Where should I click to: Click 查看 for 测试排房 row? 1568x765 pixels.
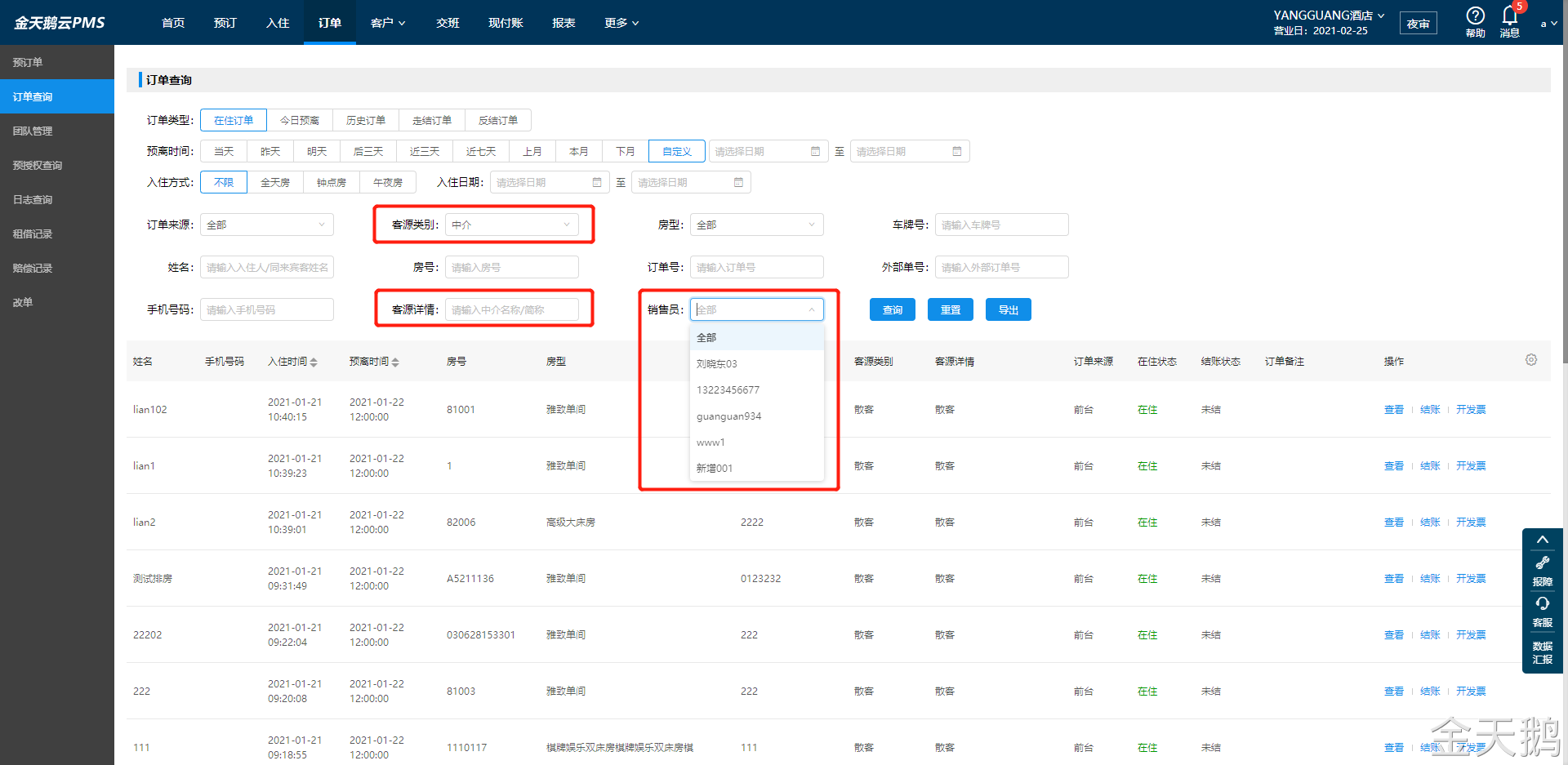coord(1394,579)
